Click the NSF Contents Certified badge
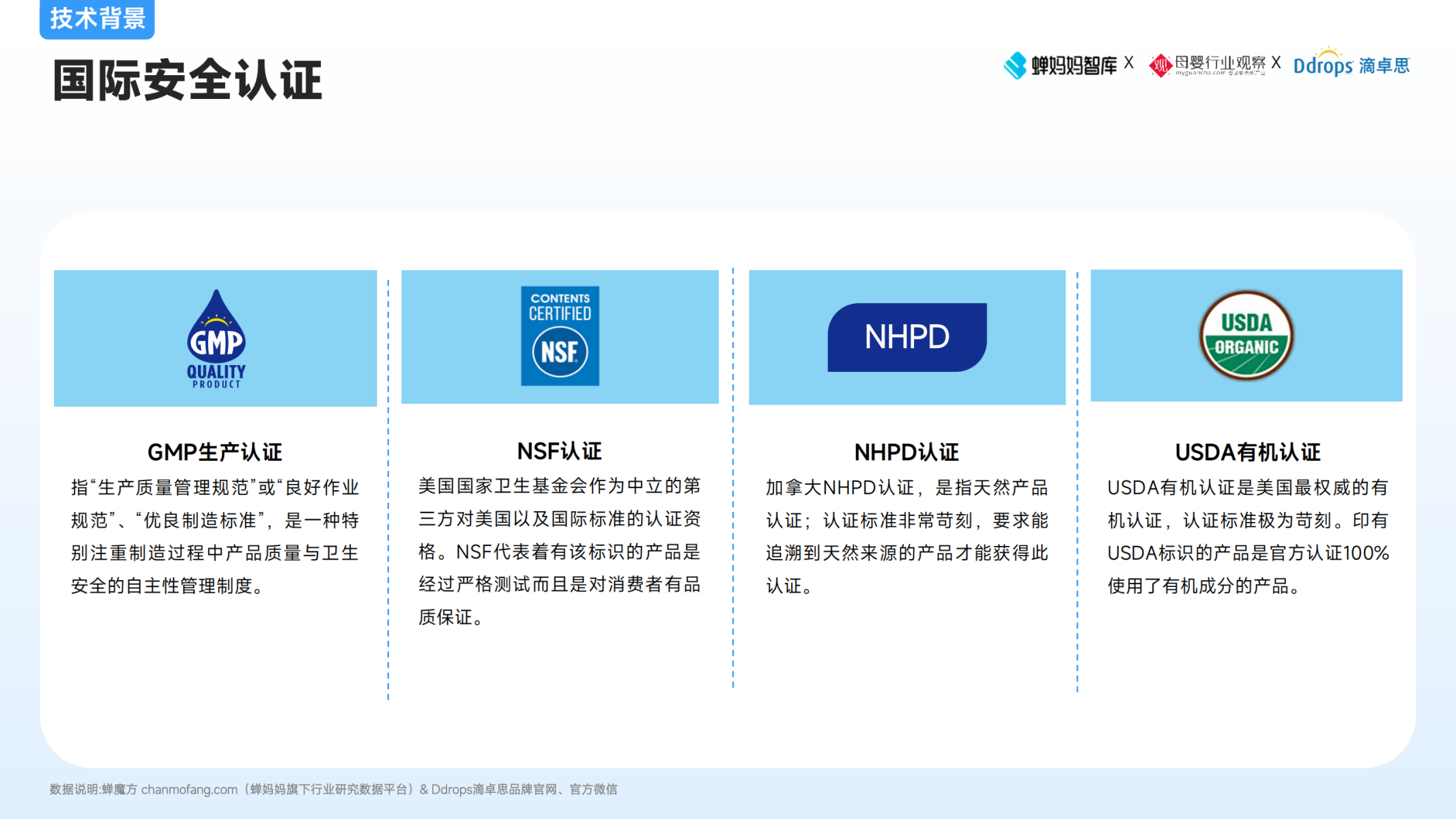The height and width of the screenshot is (819, 1456). pos(560,336)
